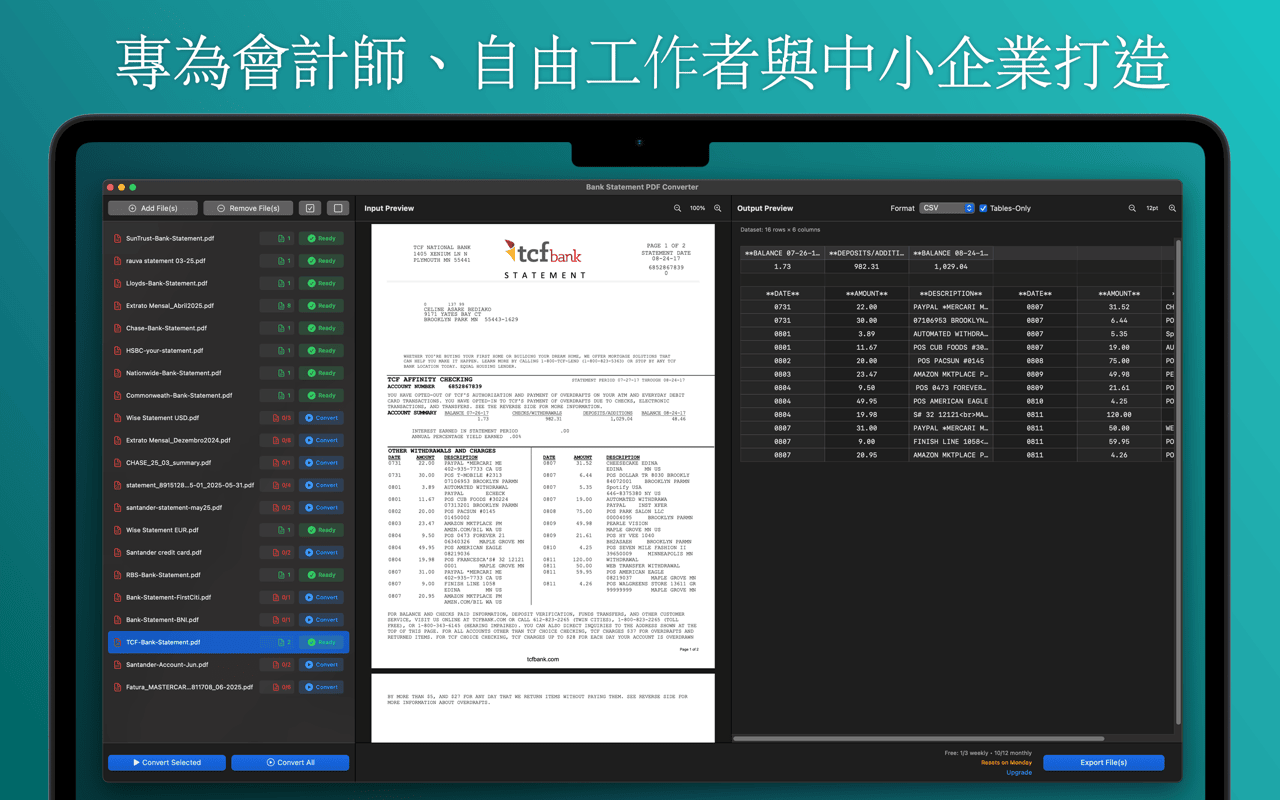
Task: Select HSBC-your-statement.pdf file
Action: point(228,350)
